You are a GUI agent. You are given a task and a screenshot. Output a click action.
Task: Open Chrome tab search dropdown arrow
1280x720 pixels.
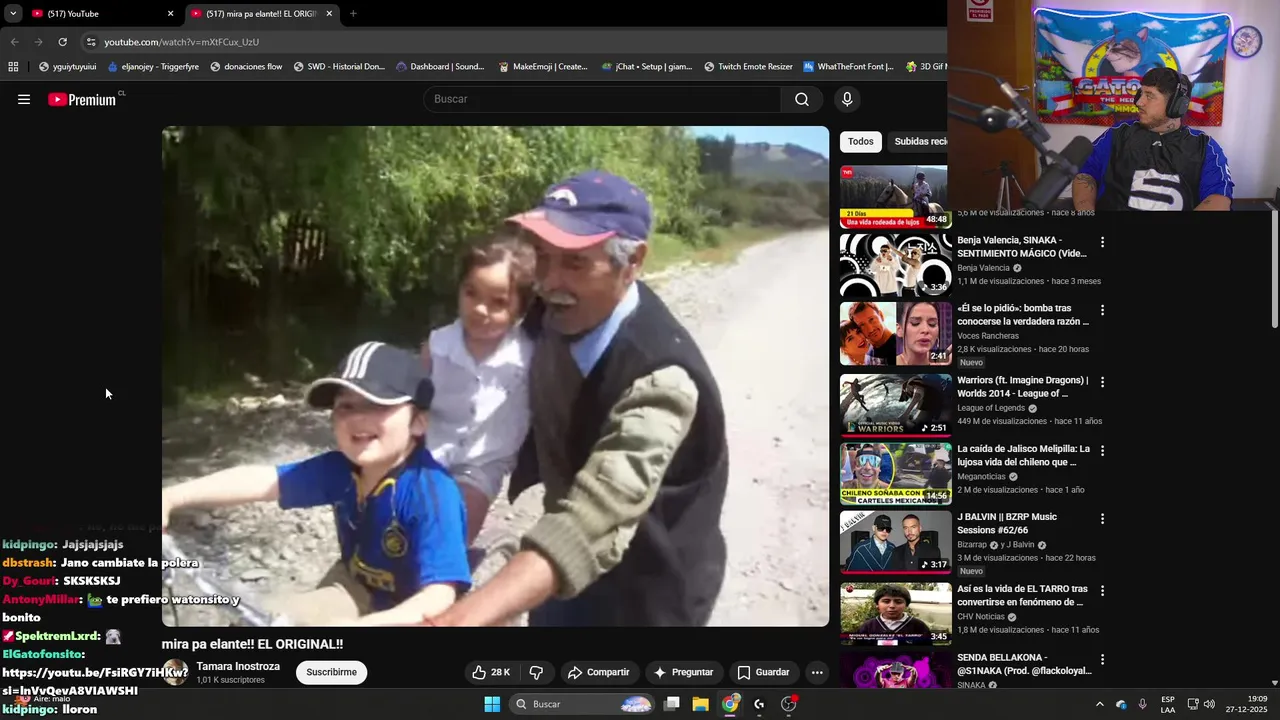(x=12, y=14)
